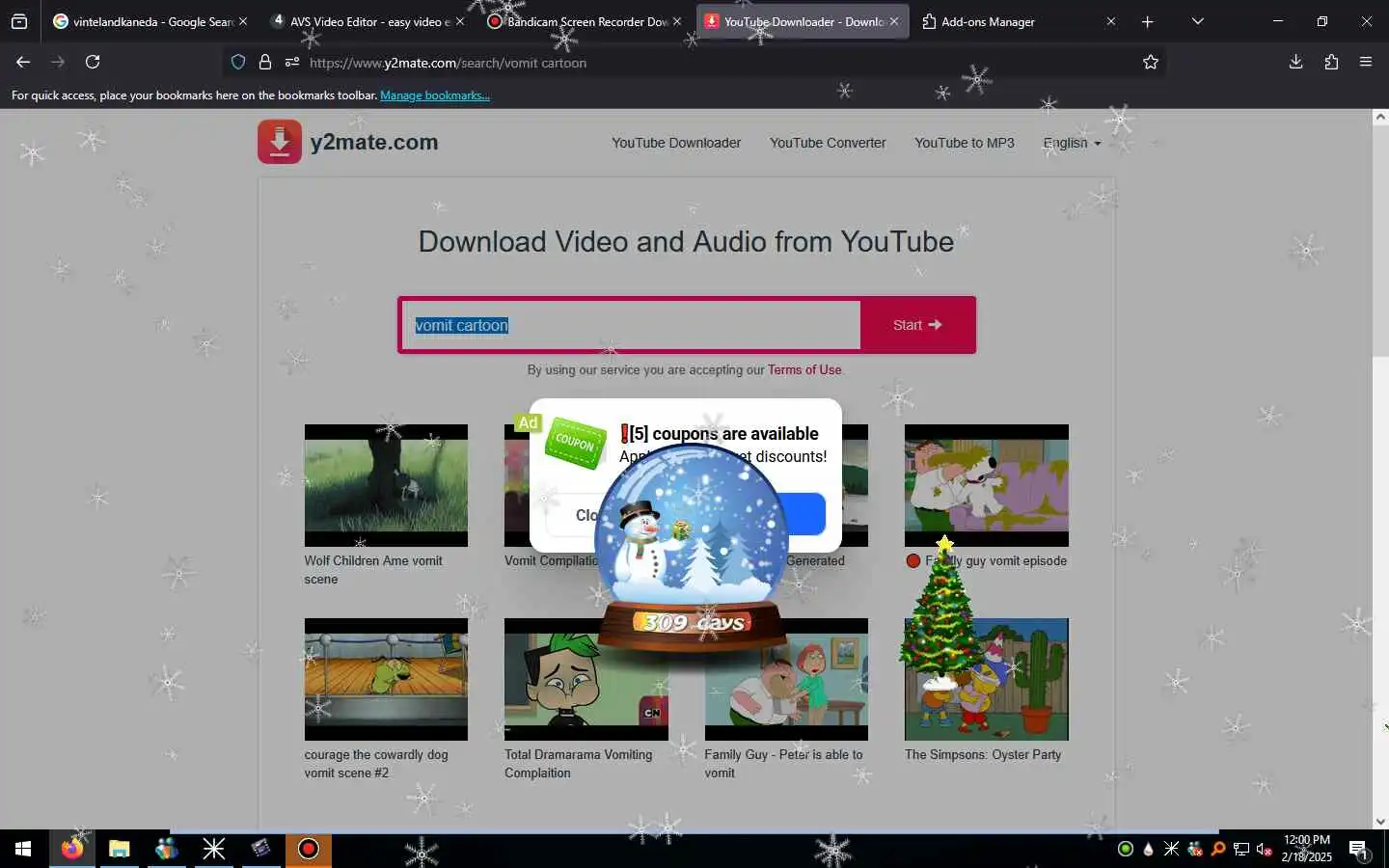Reload the current page
Screen dimensions: 1389x868
(x=93, y=62)
